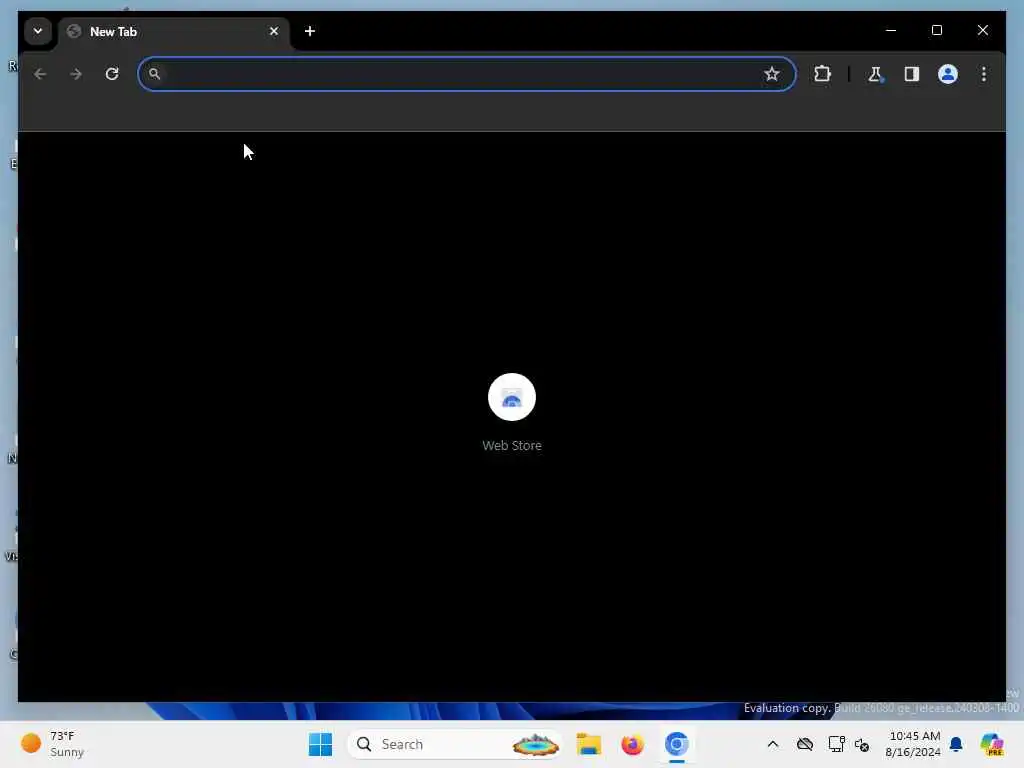Select the New Tab tab
Image resolution: width=1024 pixels, height=768 pixels.
(174, 31)
